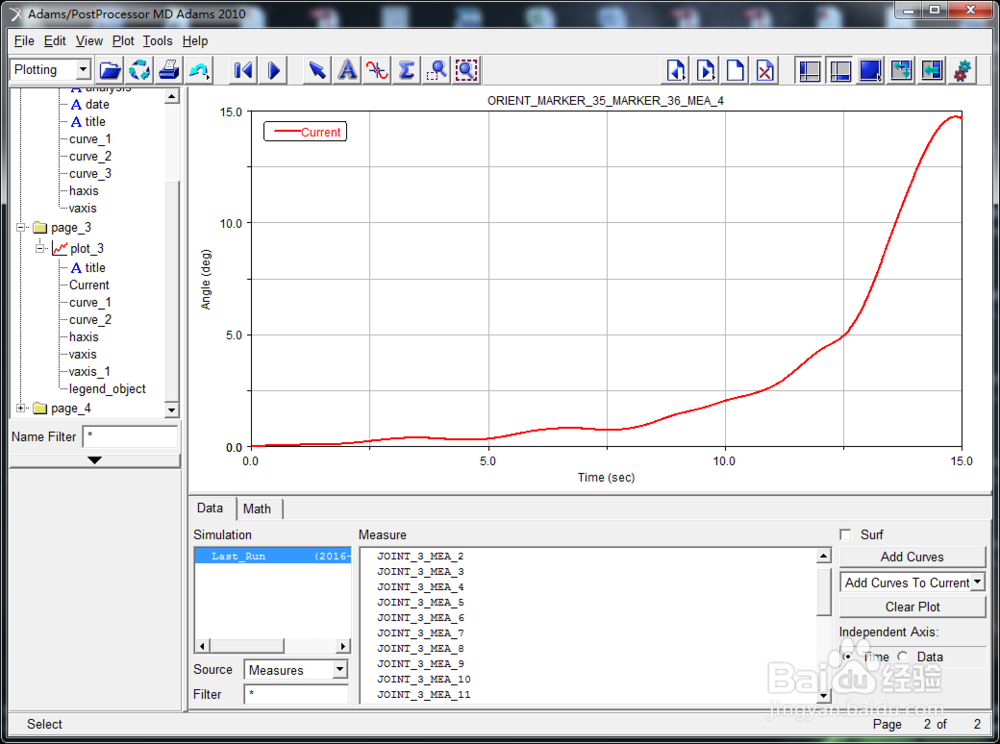Click the undo arrow icon
Screen dimensions: 1000x744
199,70
